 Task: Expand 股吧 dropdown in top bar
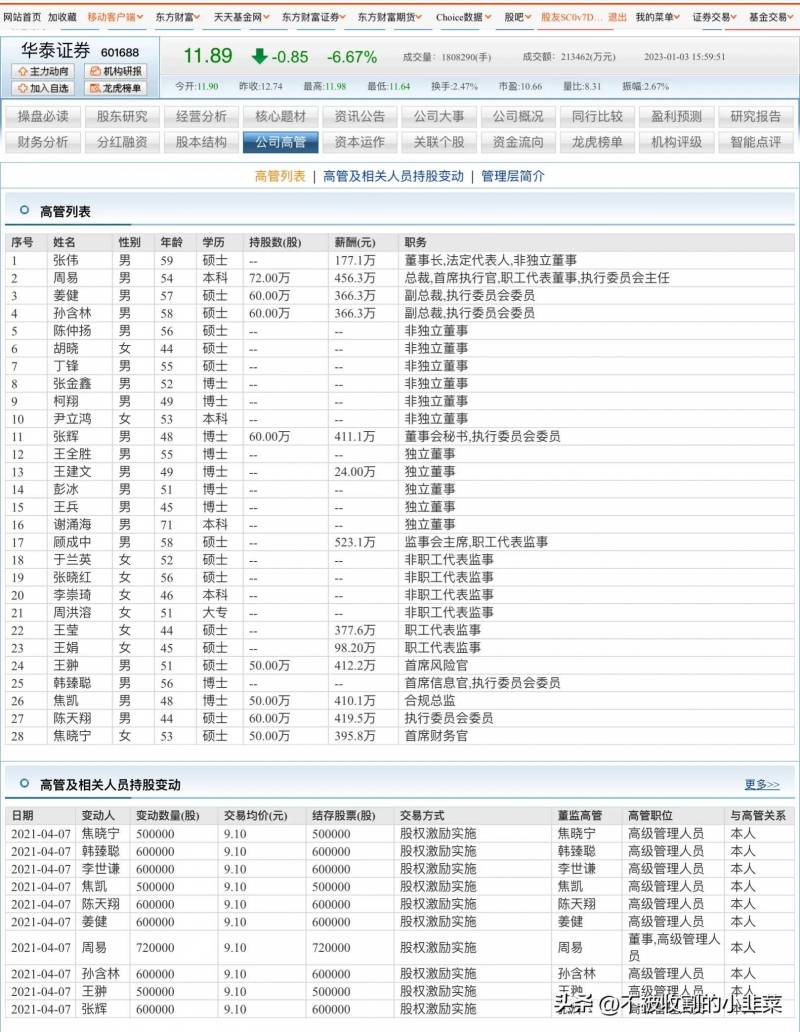coord(518,17)
